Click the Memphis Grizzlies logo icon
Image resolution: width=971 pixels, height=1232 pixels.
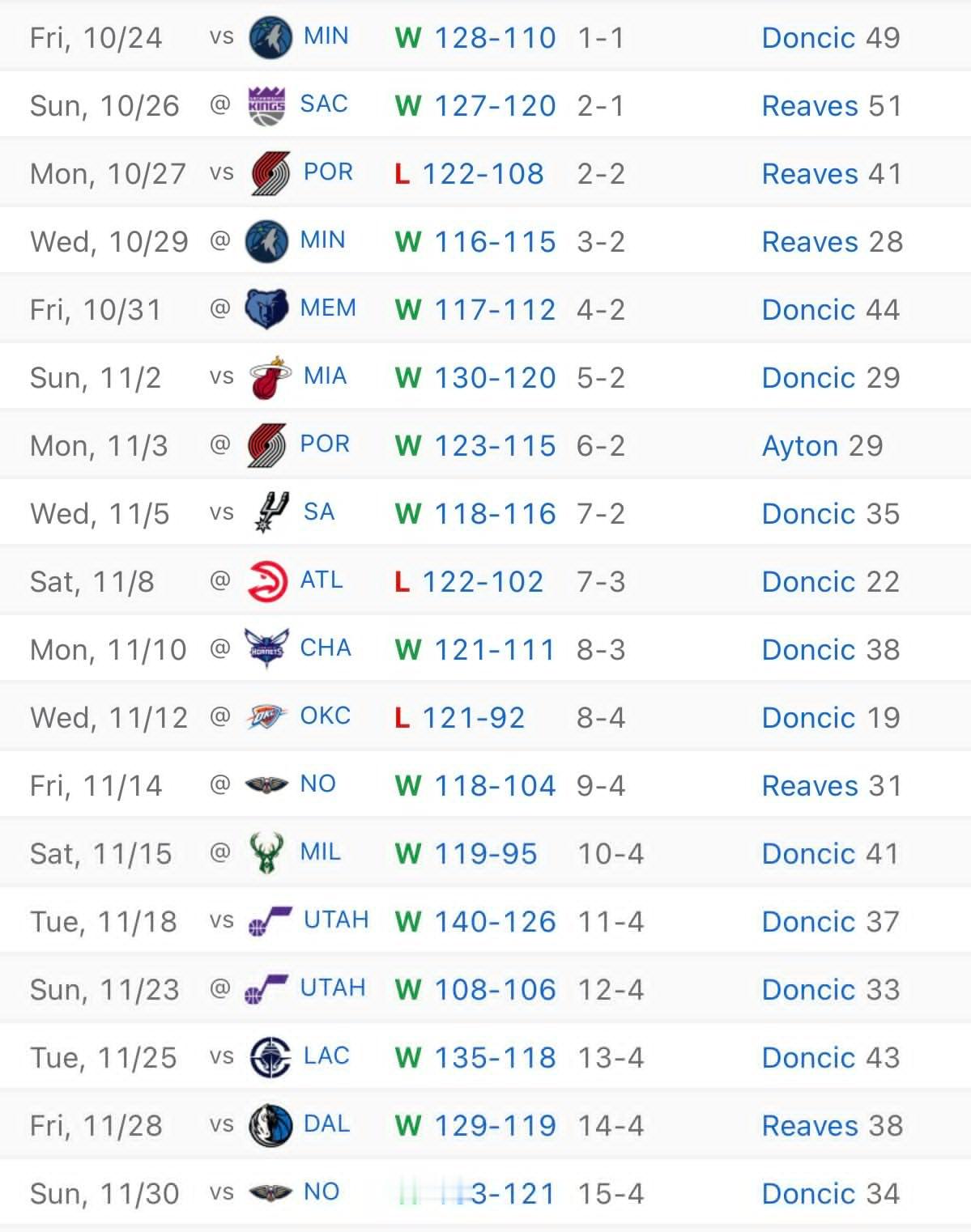point(266,309)
